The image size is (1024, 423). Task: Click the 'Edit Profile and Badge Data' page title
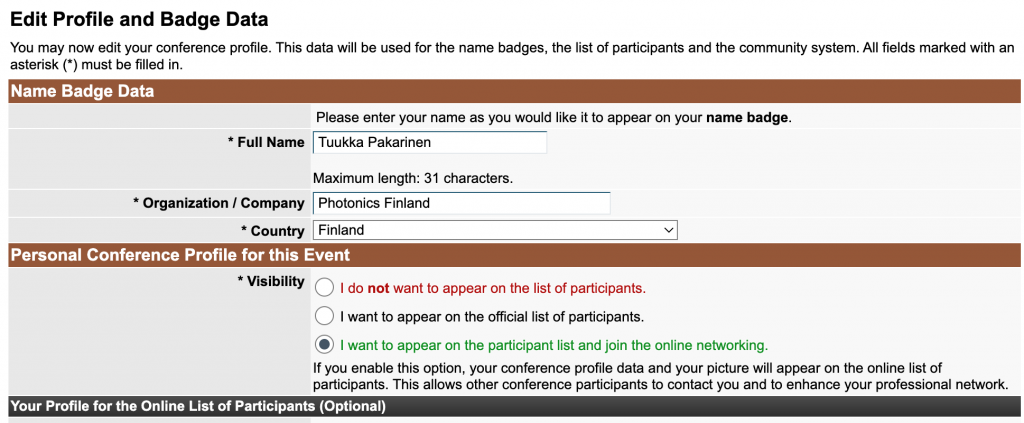(139, 18)
